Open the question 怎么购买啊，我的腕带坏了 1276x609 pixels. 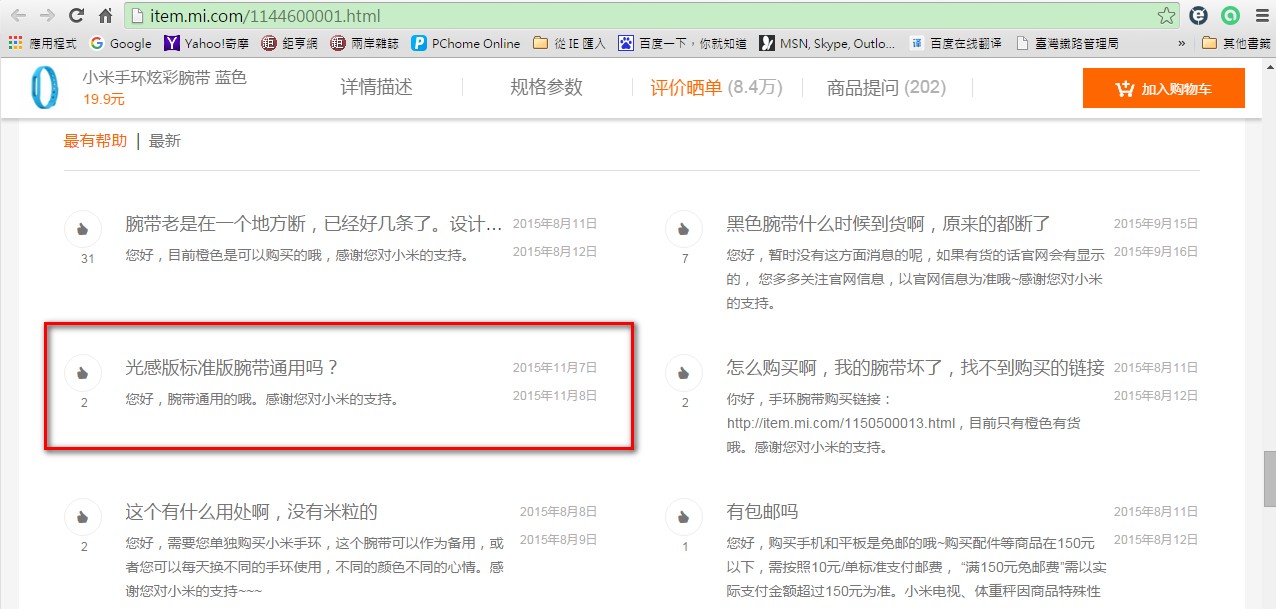[915, 367]
